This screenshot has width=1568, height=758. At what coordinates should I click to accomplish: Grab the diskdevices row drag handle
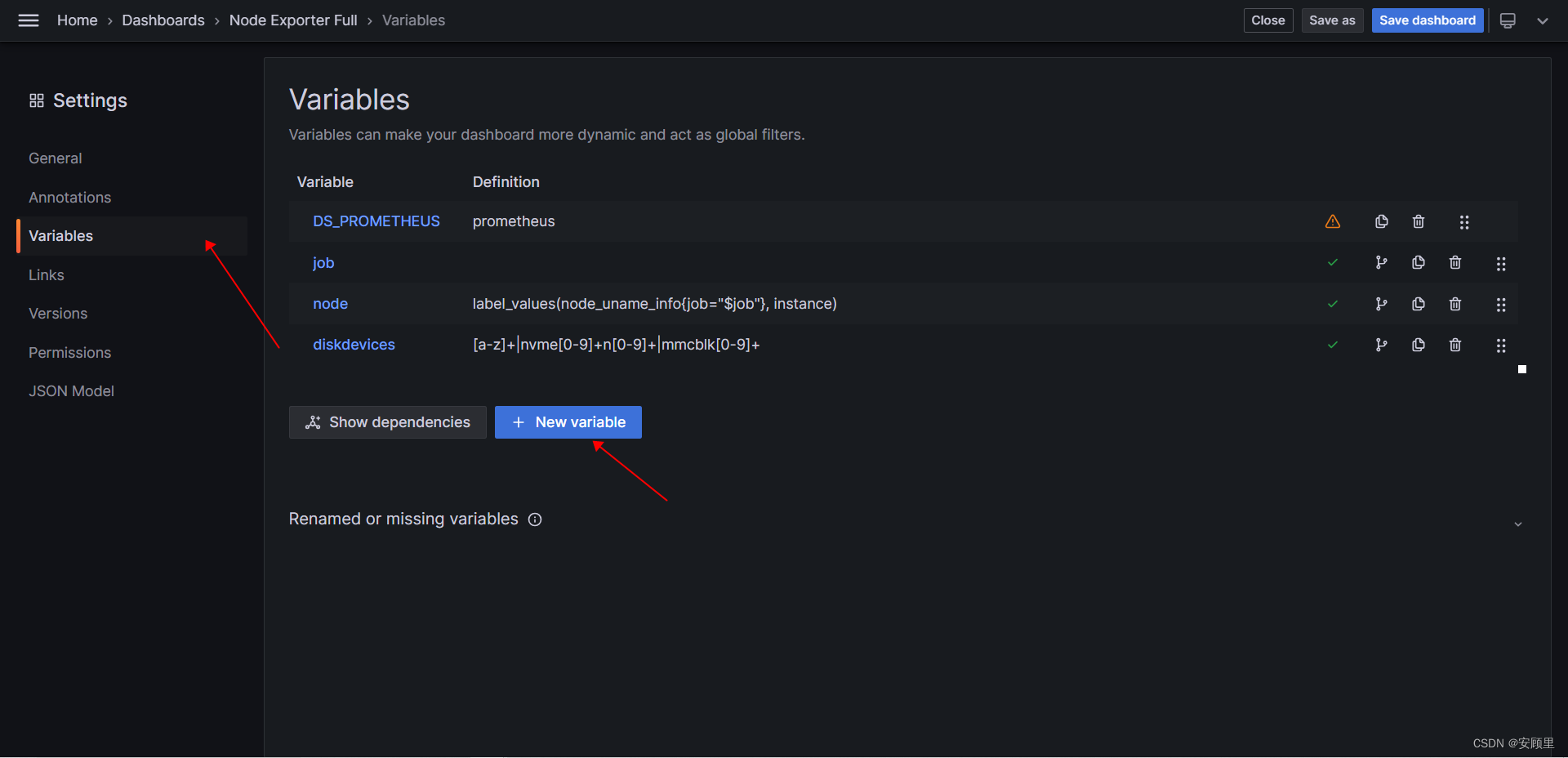[x=1501, y=346]
